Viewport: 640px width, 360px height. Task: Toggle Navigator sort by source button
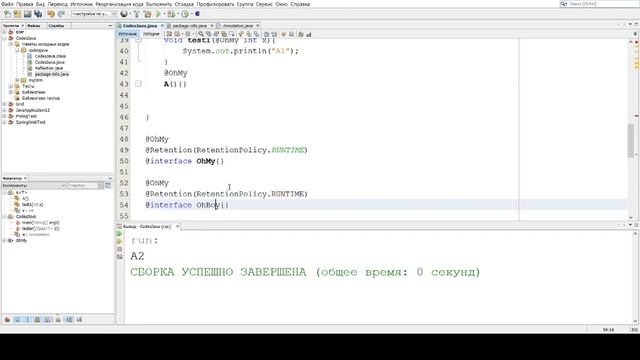79,320
